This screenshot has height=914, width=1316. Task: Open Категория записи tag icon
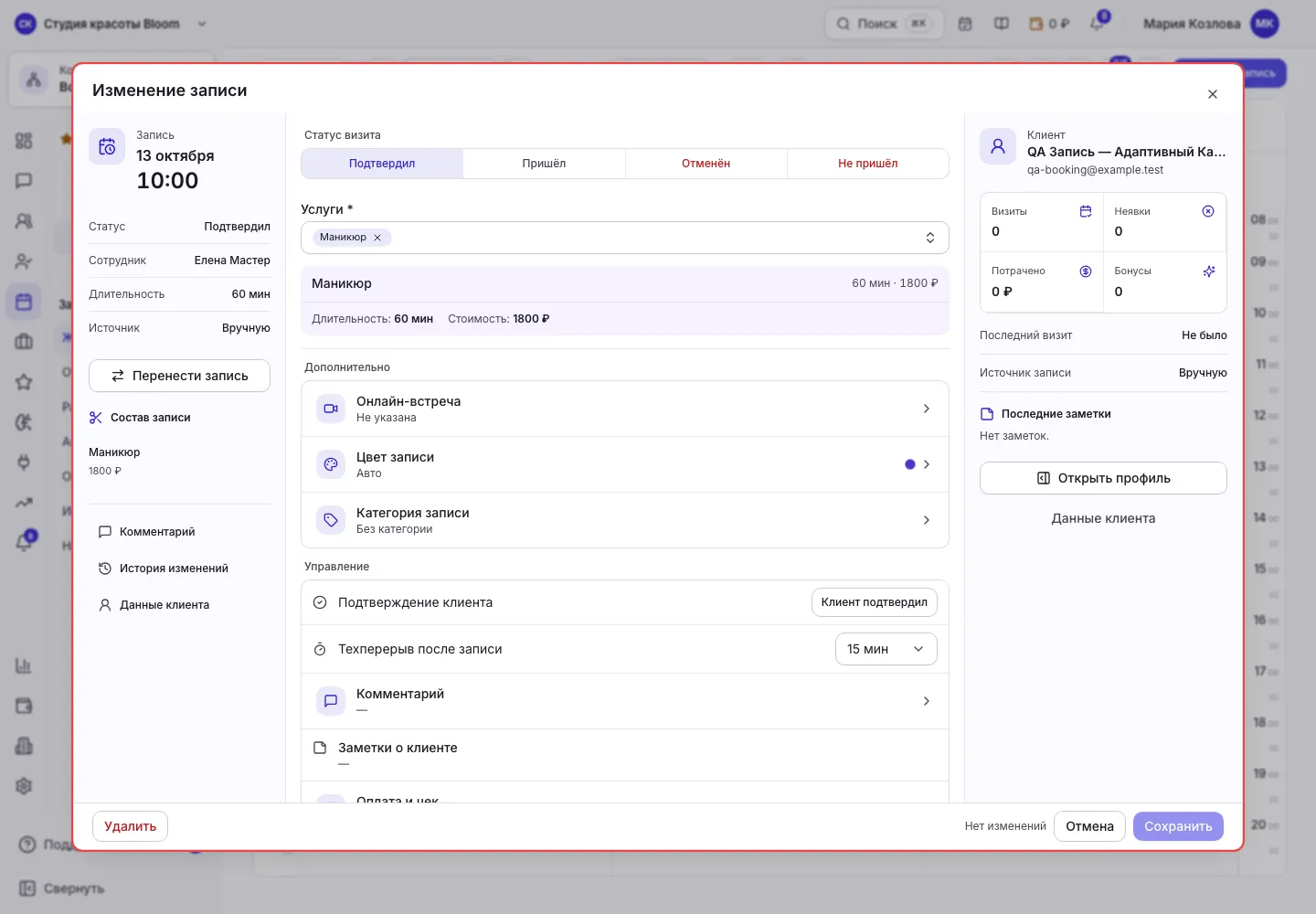coord(331,520)
